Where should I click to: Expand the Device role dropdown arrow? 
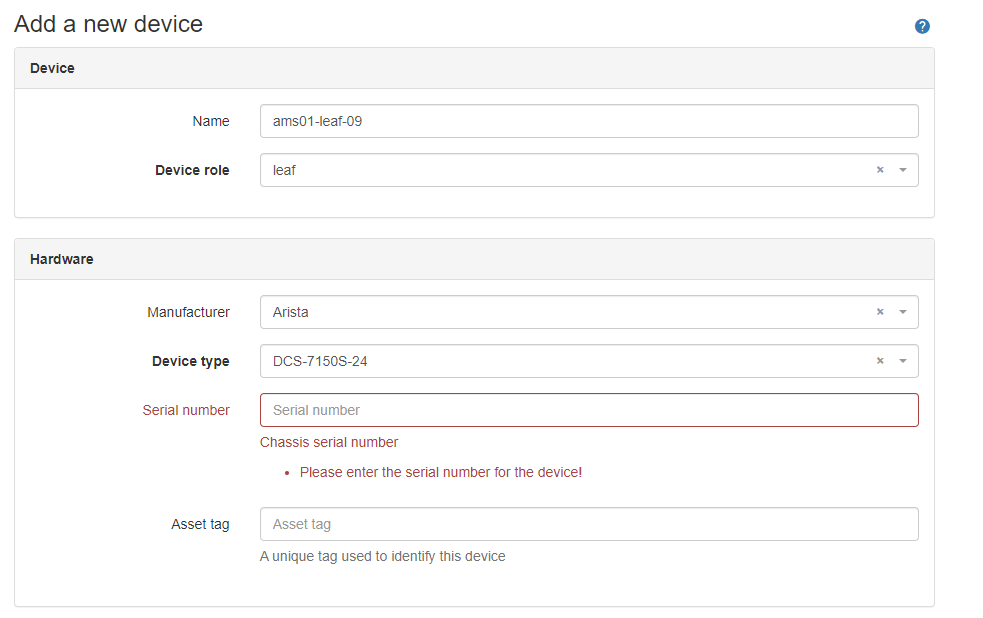[902, 170]
